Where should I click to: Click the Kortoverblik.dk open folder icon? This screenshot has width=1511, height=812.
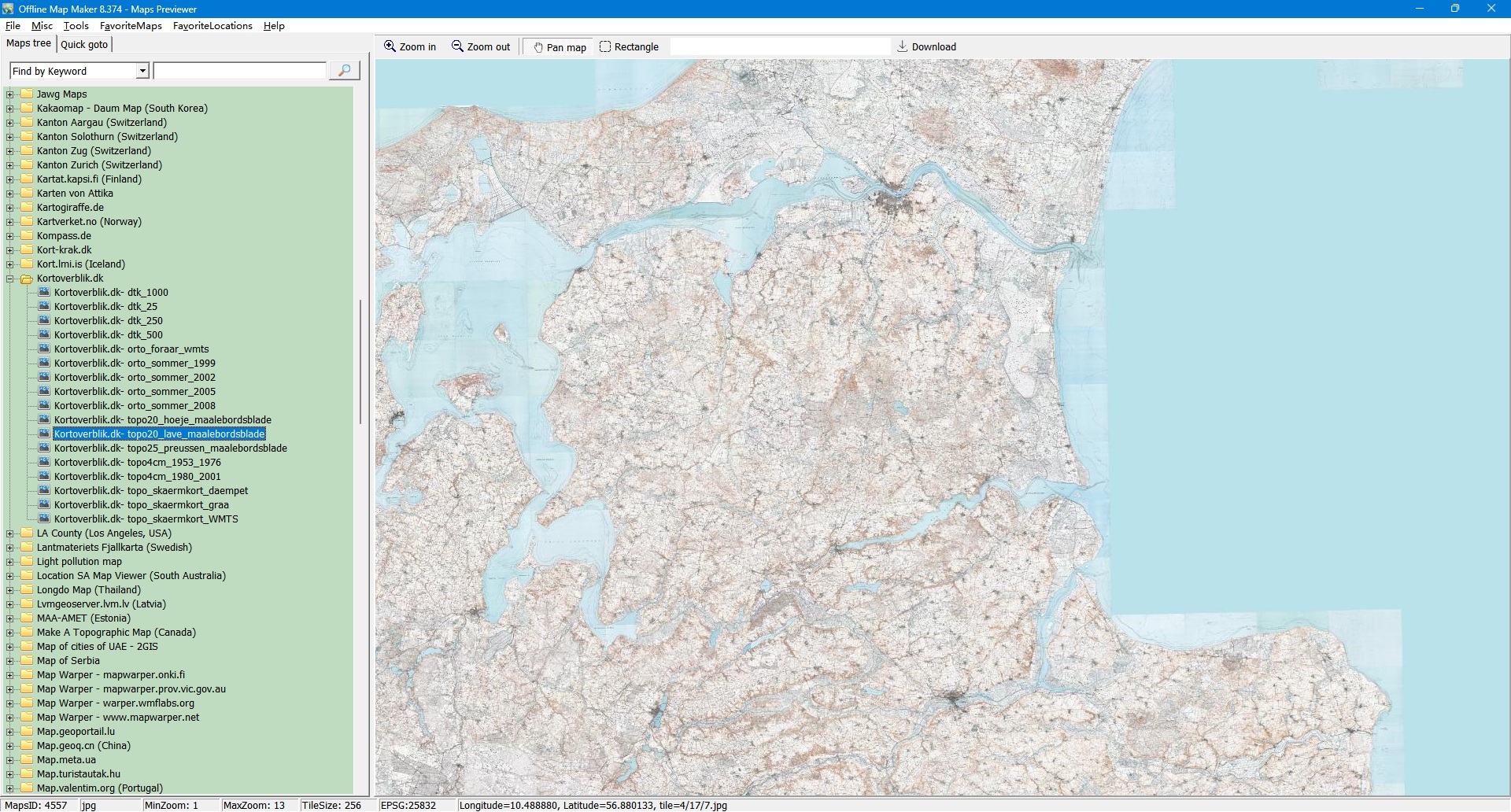(27, 279)
